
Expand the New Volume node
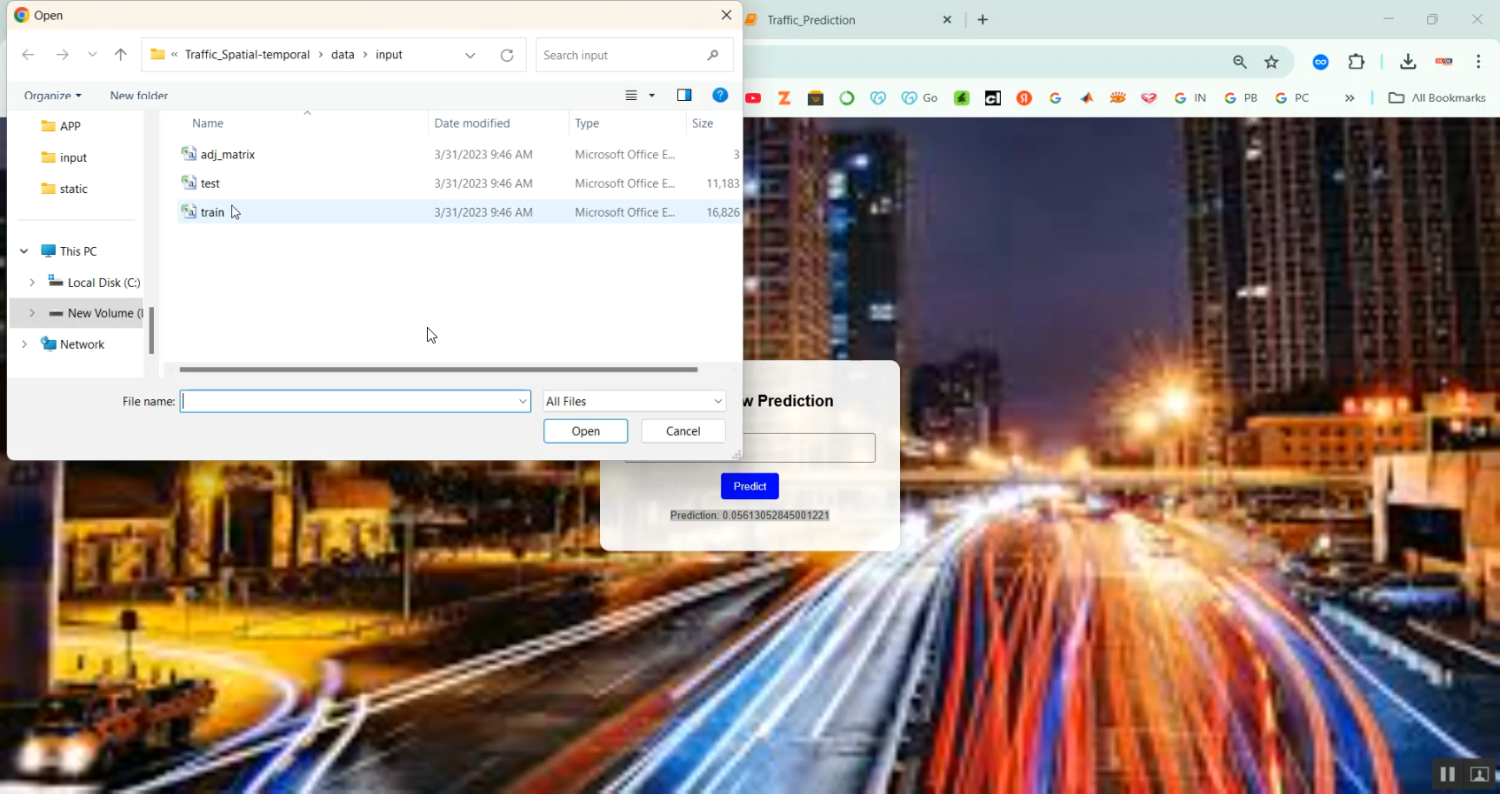32,313
